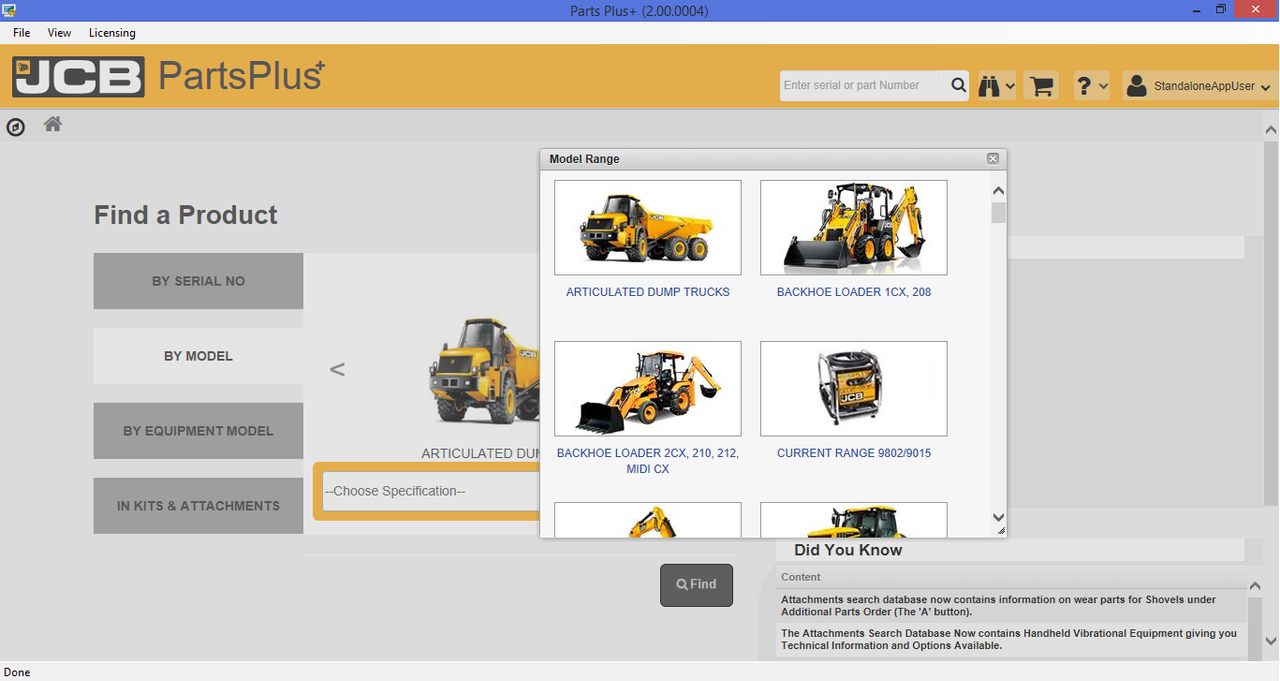Go to the Home page icon

click(53, 125)
